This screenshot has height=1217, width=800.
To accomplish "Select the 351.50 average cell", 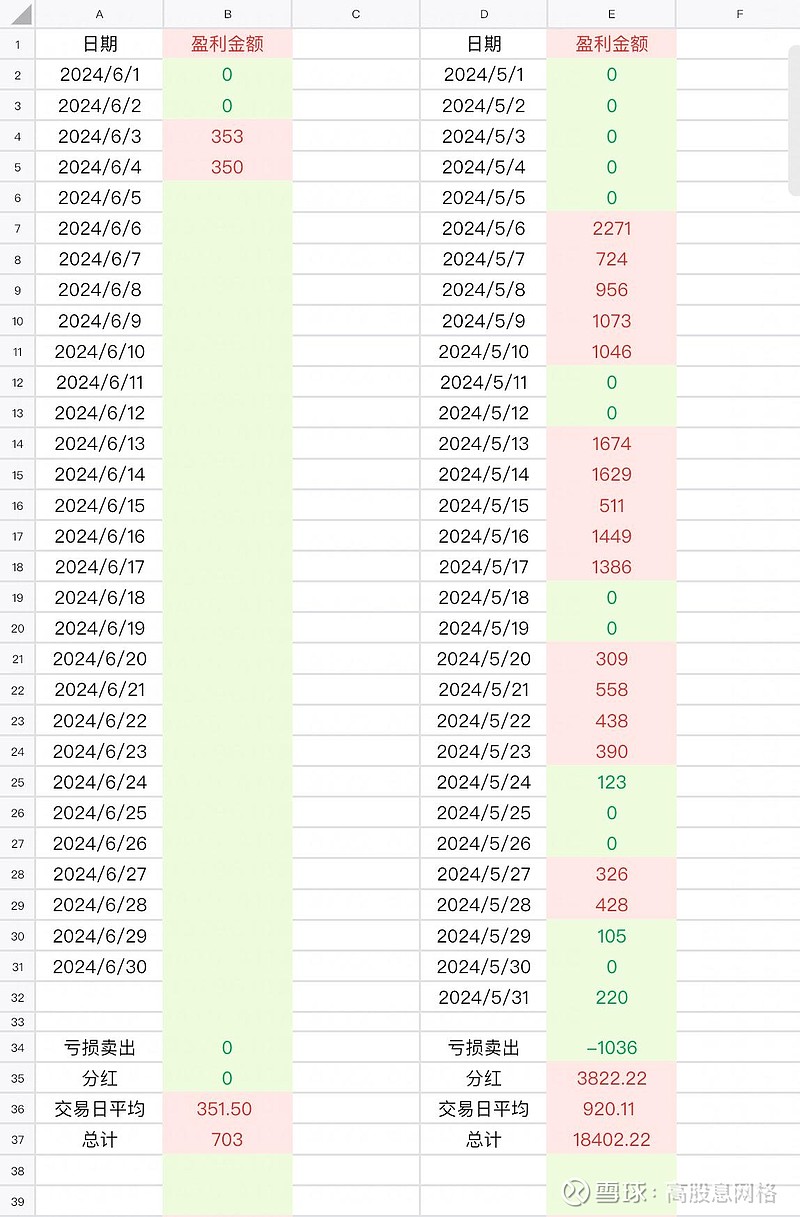I will coord(228,1109).
